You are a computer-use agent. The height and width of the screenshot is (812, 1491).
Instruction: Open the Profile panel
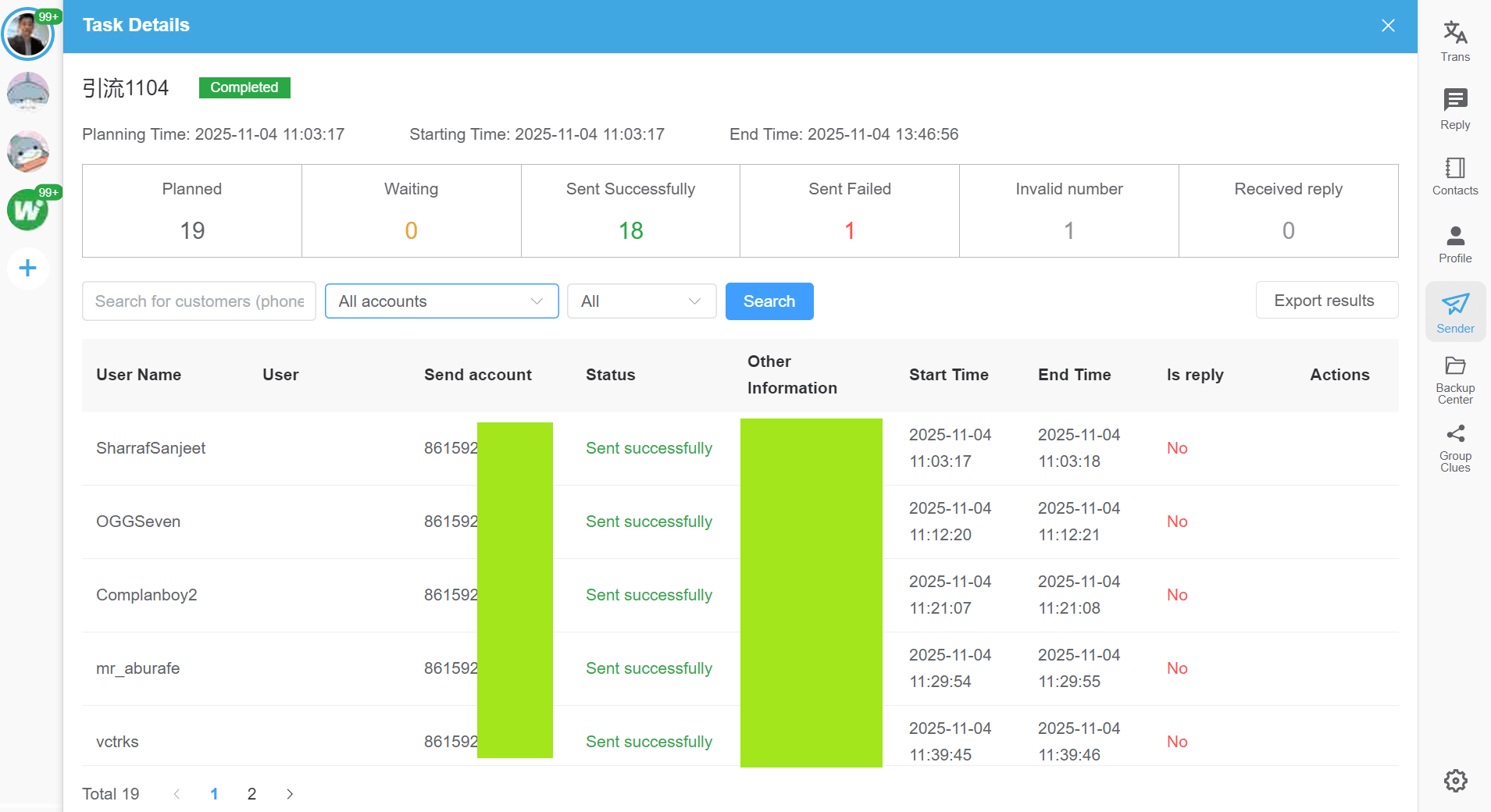coord(1454,243)
